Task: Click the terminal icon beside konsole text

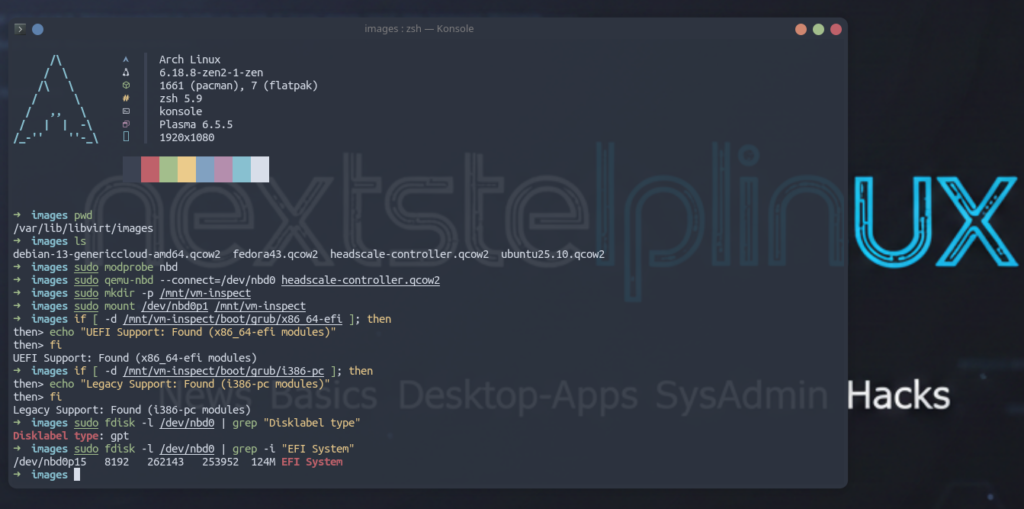Action: [x=126, y=112]
